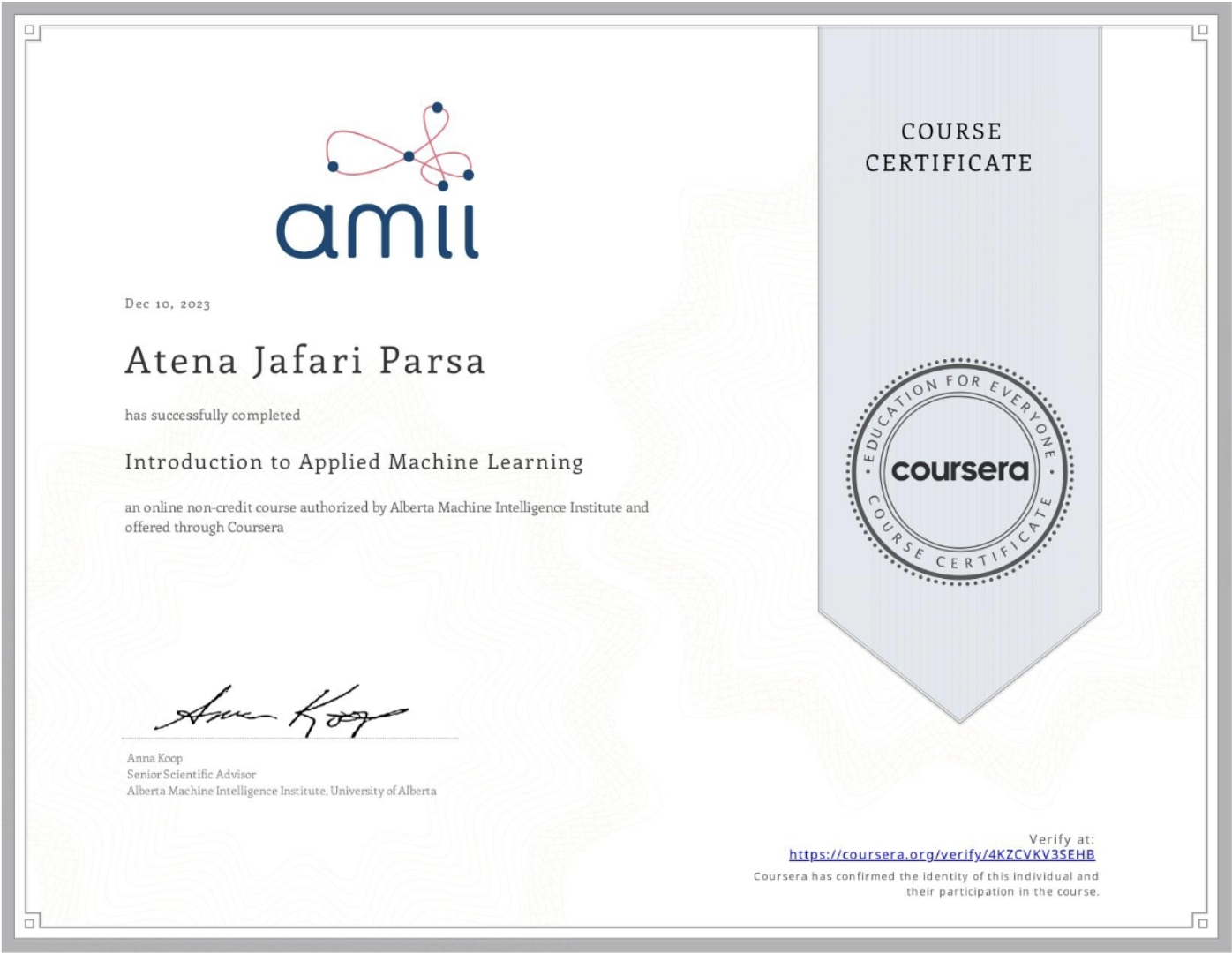Select the date 'Dec 10, 2023'

(x=168, y=304)
